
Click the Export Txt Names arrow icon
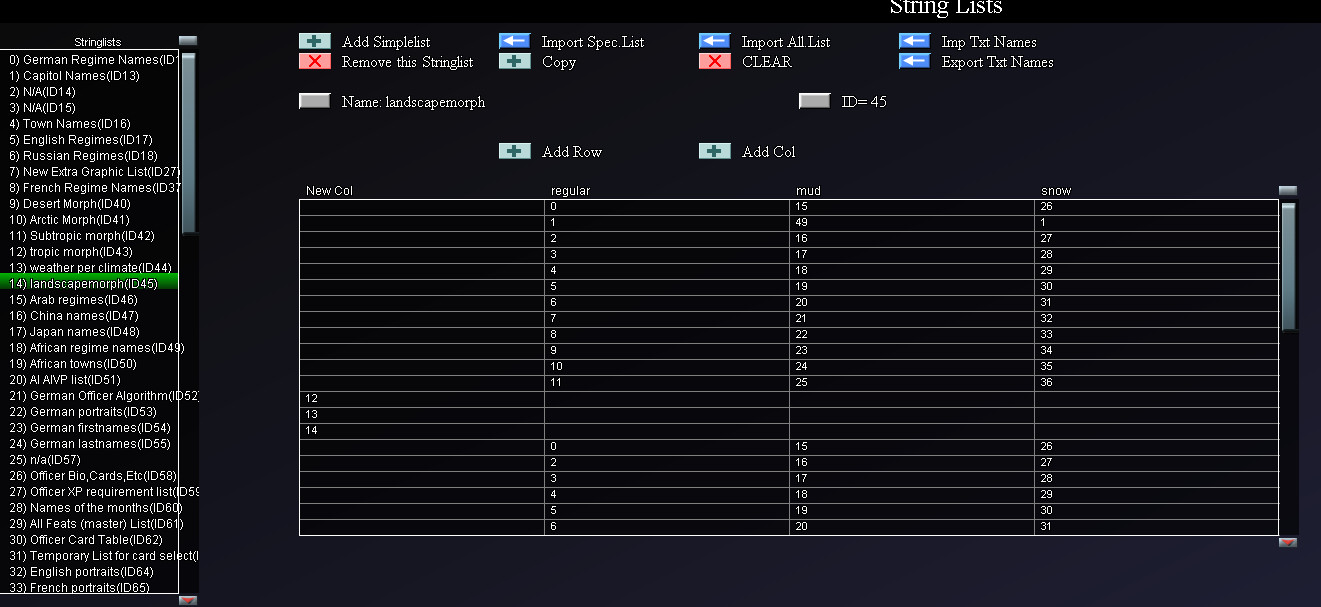914,62
